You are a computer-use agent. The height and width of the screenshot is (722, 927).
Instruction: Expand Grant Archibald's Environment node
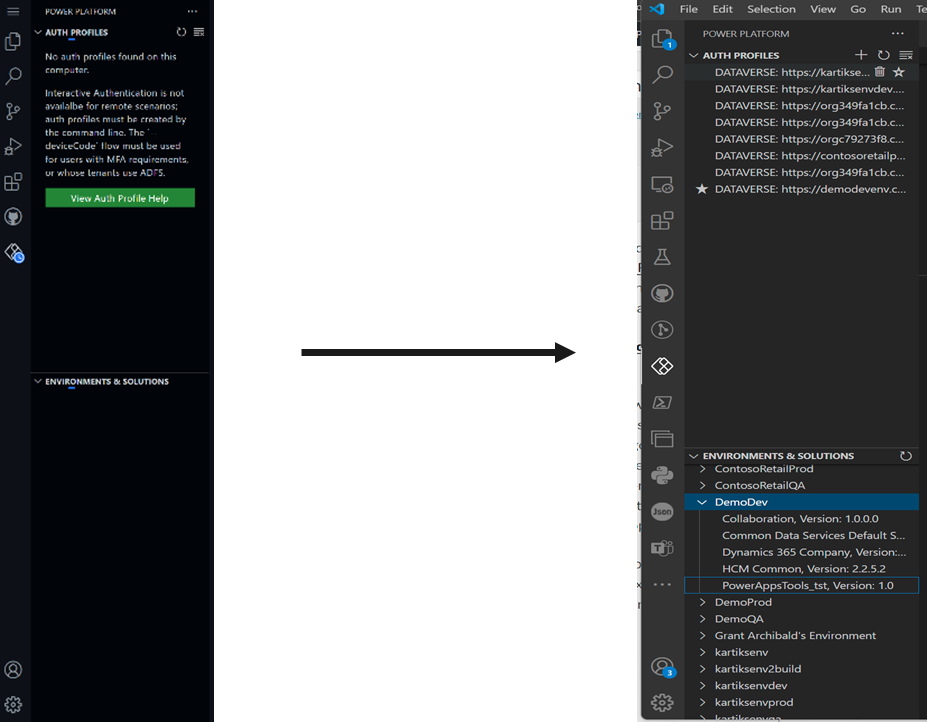pyautogui.click(x=703, y=635)
